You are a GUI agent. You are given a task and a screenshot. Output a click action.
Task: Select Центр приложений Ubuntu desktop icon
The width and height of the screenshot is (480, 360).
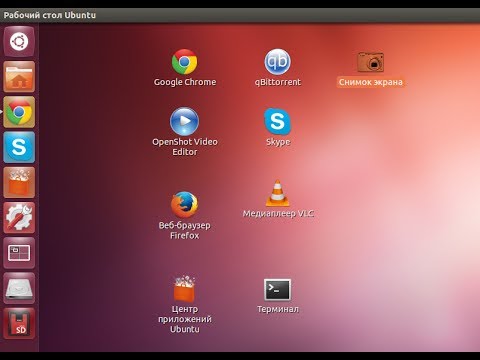click(184, 289)
